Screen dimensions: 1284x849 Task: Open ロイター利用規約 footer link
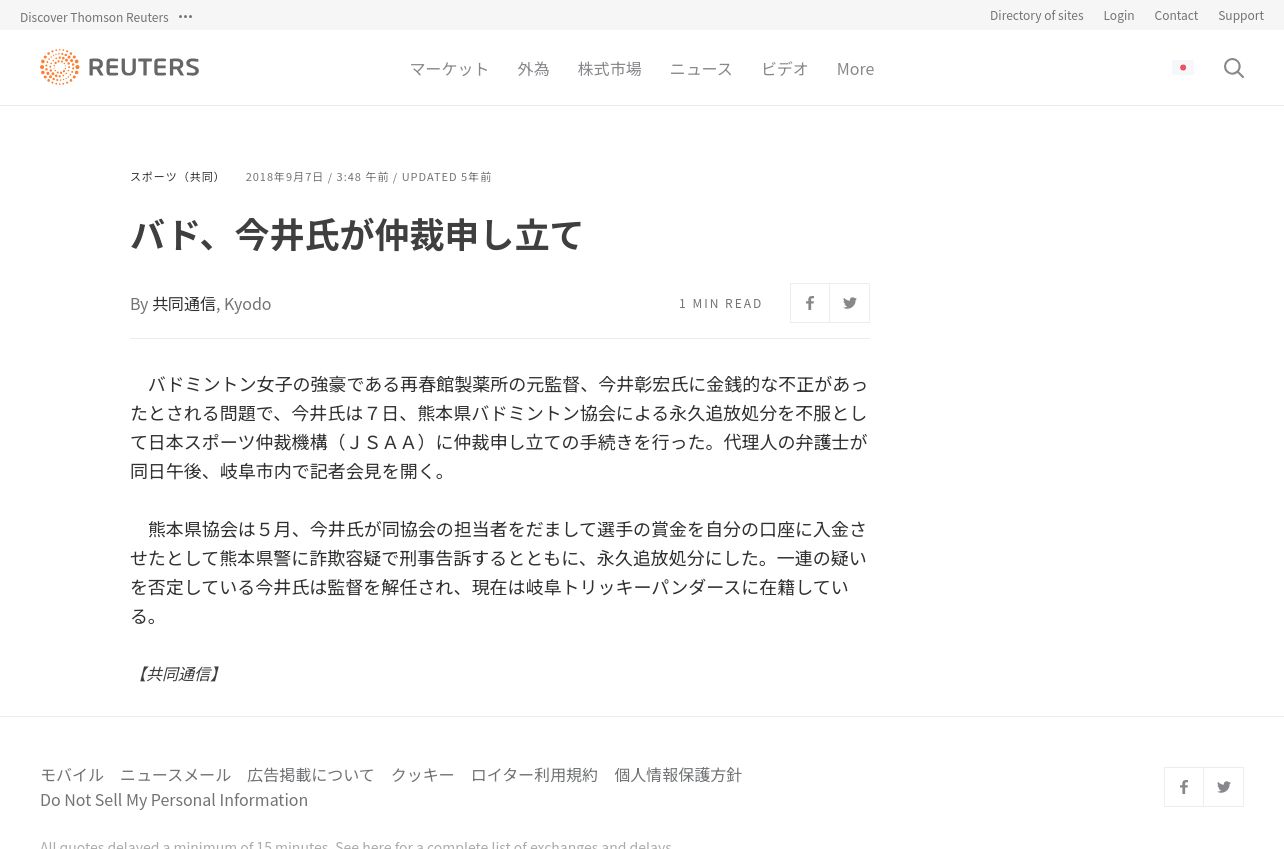click(534, 774)
